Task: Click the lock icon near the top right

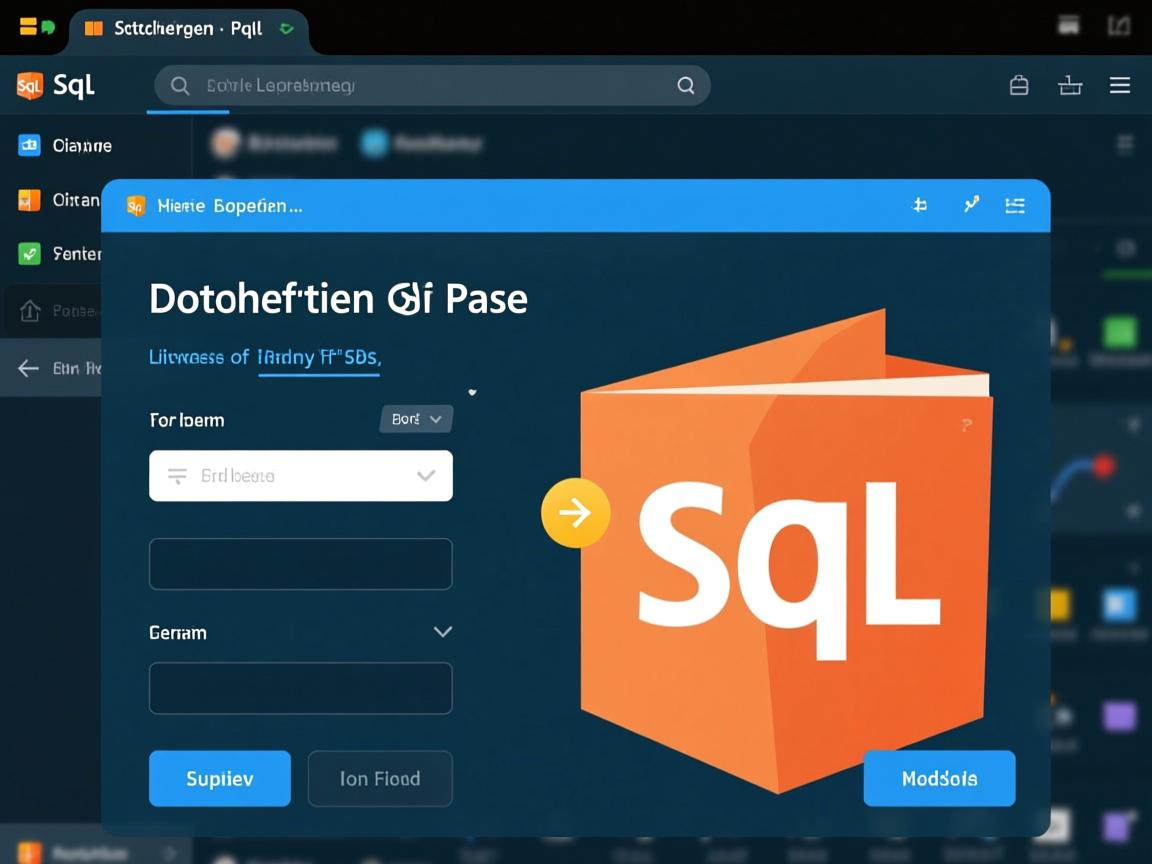Action: [1019, 85]
